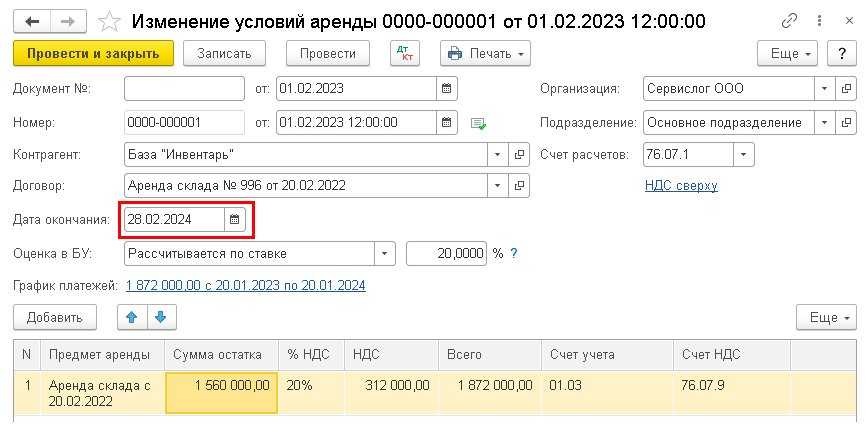The height and width of the screenshot is (434, 866).
Task: Expand Оценка в БУ dropdown
Action: [384, 253]
